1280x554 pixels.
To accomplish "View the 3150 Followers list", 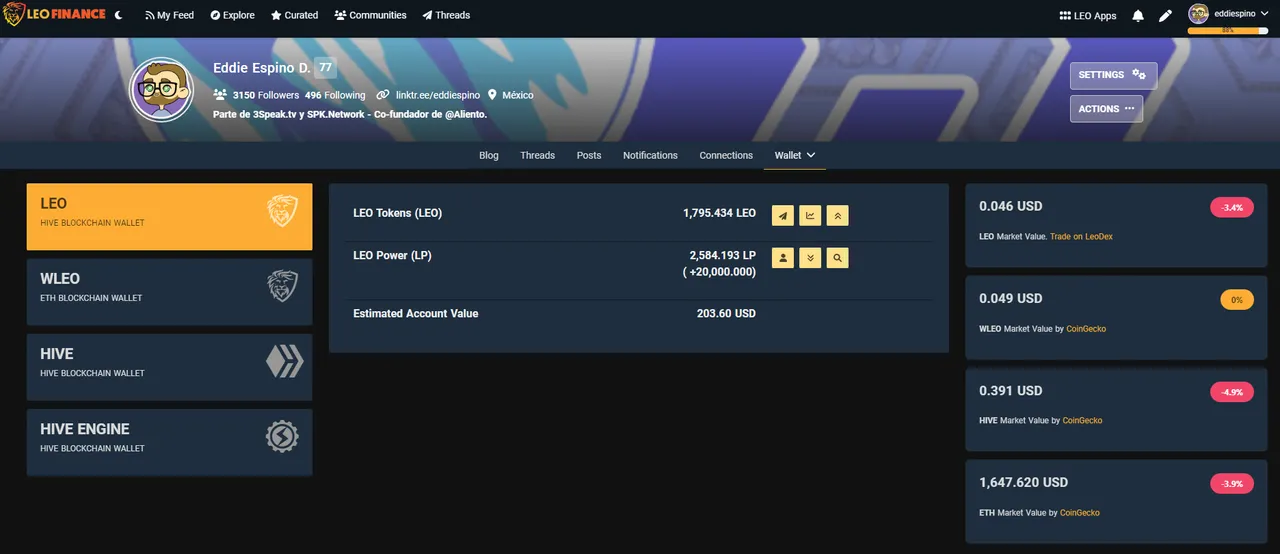I will (x=256, y=95).
